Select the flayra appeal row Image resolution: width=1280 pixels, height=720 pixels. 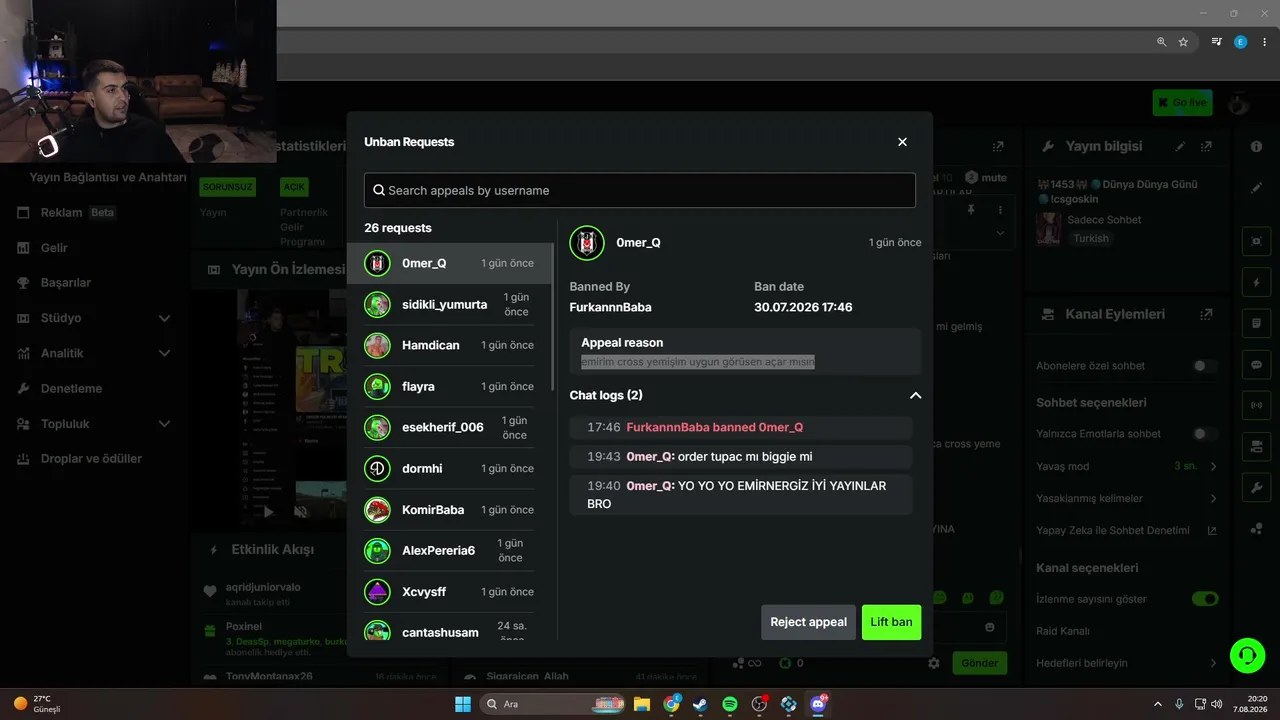[x=449, y=386]
